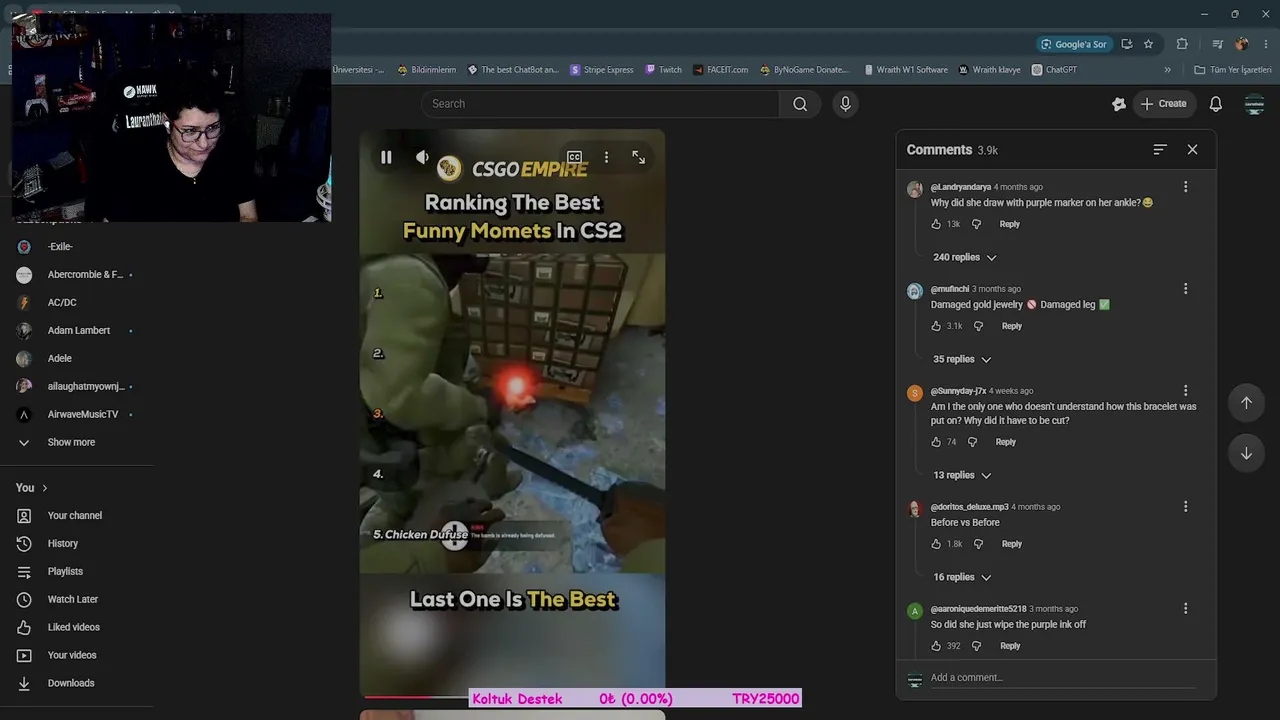Open options for @mufinchi's comment
Image resolution: width=1280 pixels, height=720 pixels.
pyautogui.click(x=1185, y=289)
